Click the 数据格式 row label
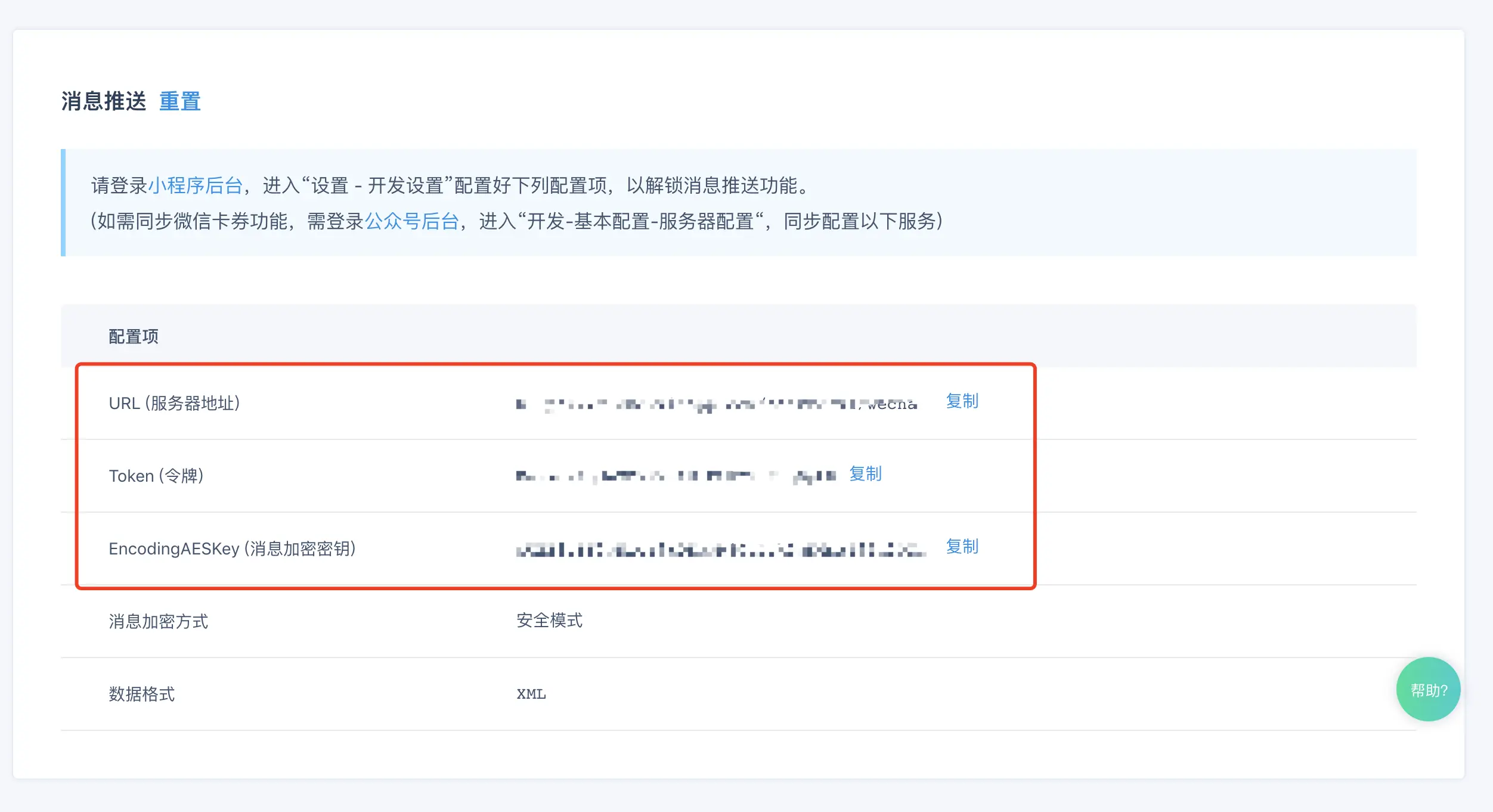1493x812 pixels. tap(143, 694)
